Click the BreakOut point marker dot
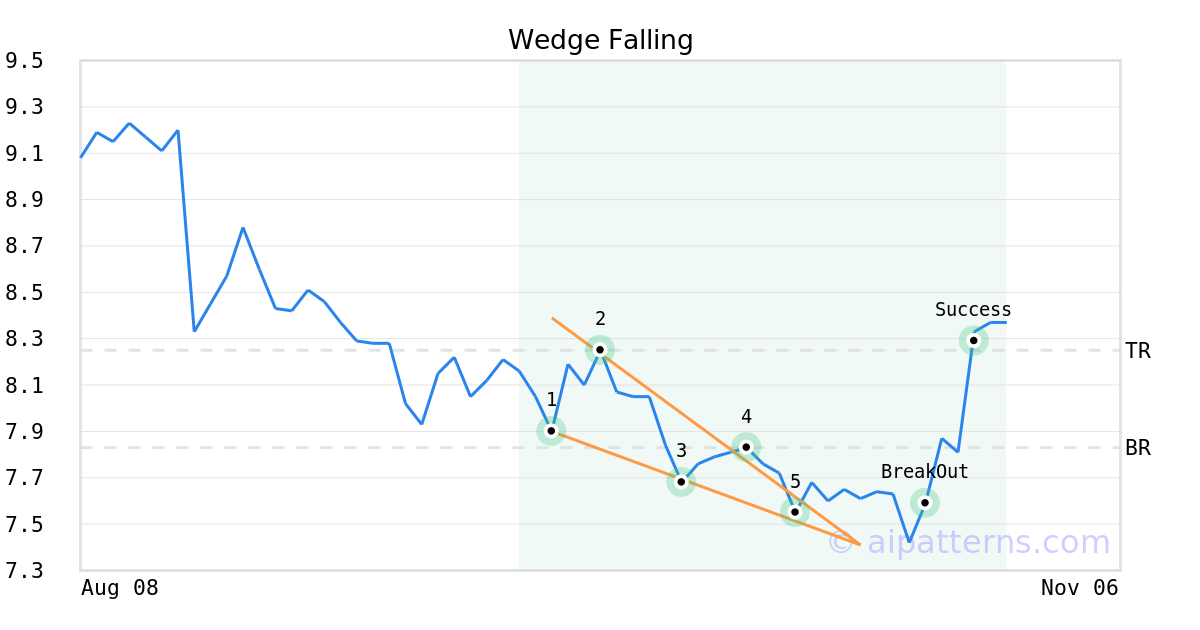 [x=925, y=502]
